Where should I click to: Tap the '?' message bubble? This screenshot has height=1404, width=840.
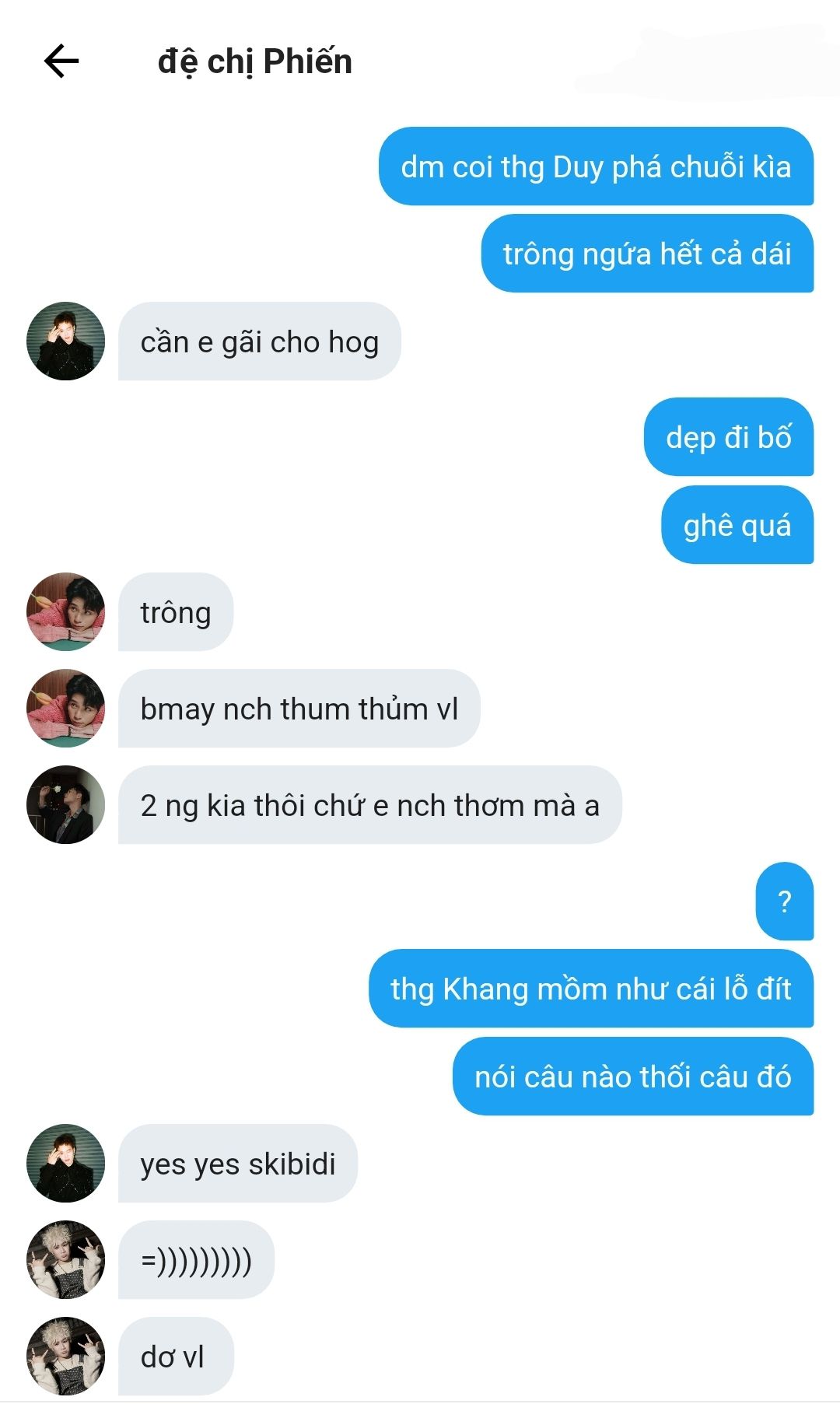pos(785,902)
